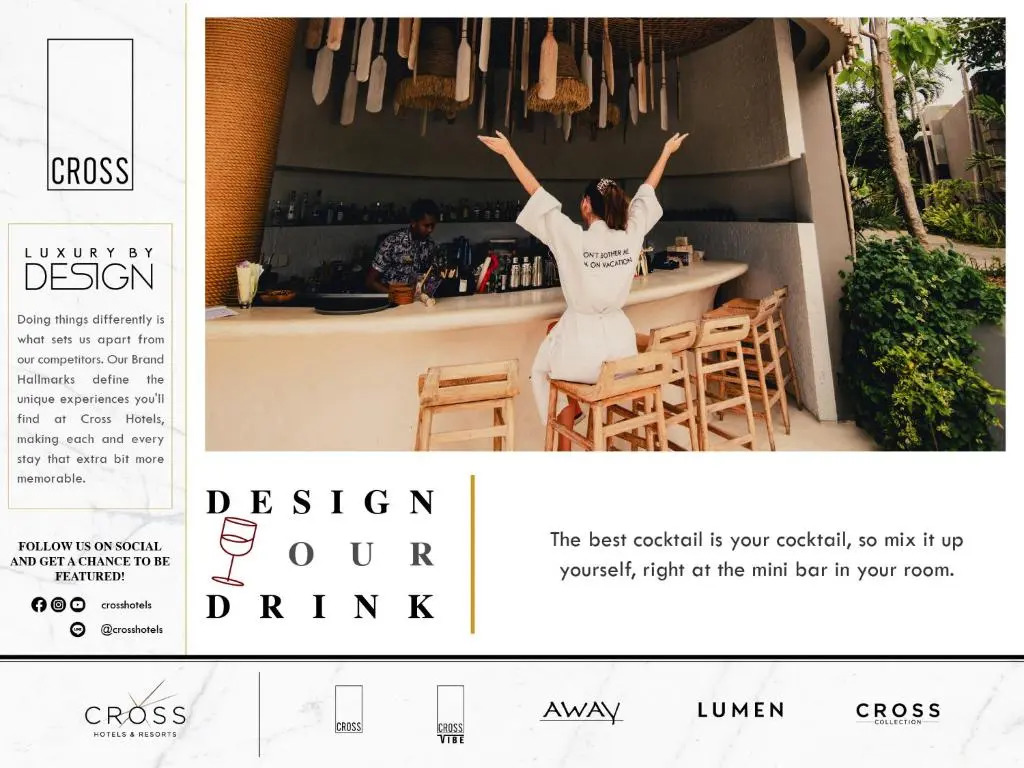The width and height of the screenshot is (1024, 768).
Task: Select the Brand Hallmarks paragraph
Action: click(91, 399)
